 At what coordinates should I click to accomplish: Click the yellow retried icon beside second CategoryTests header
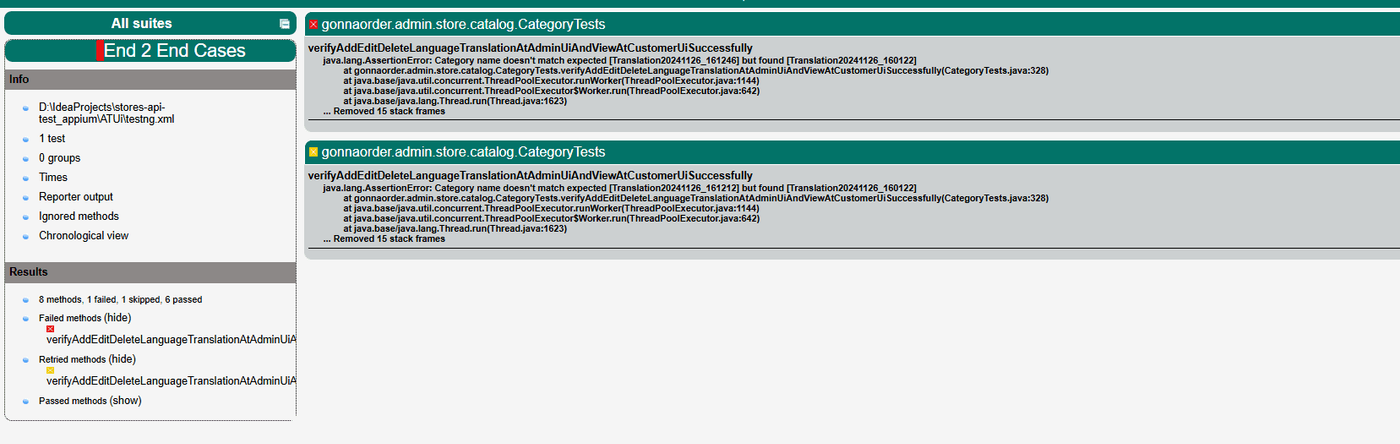pos(313,152)
